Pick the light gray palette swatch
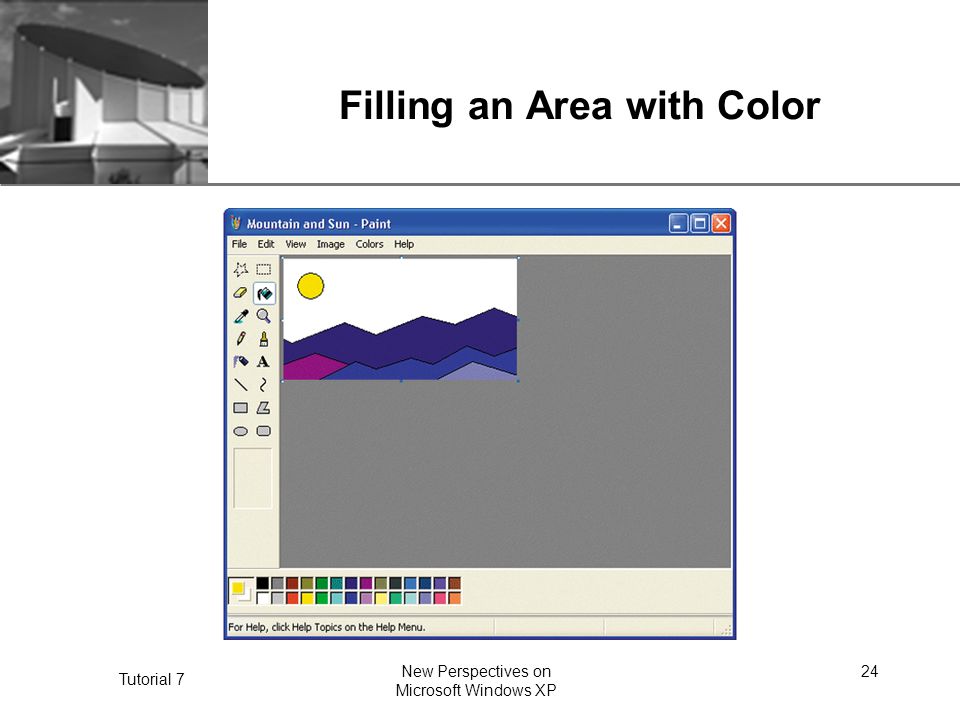960x720 pixels. coord(277,598)
